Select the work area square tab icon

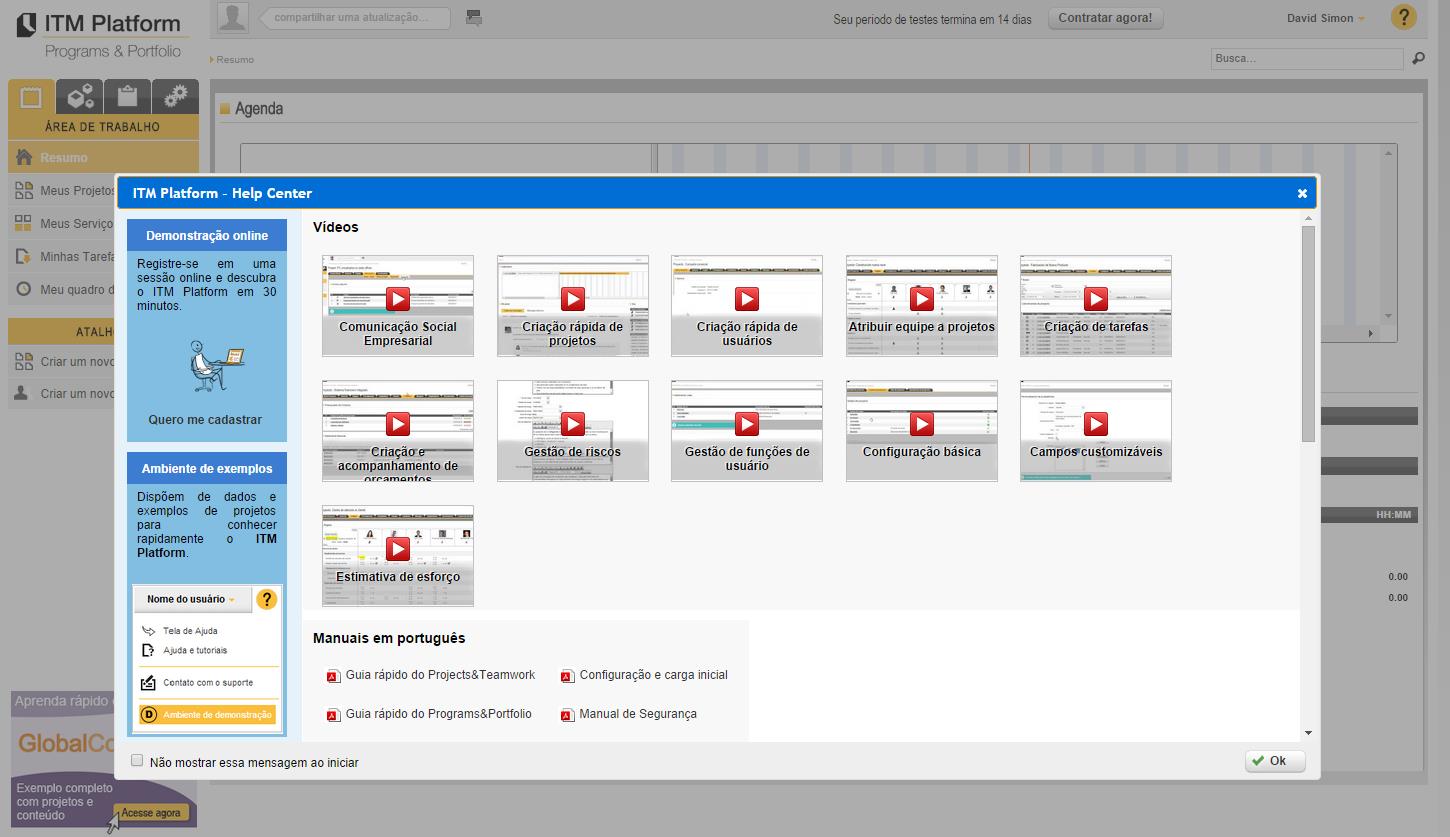[x=31, y=97]
